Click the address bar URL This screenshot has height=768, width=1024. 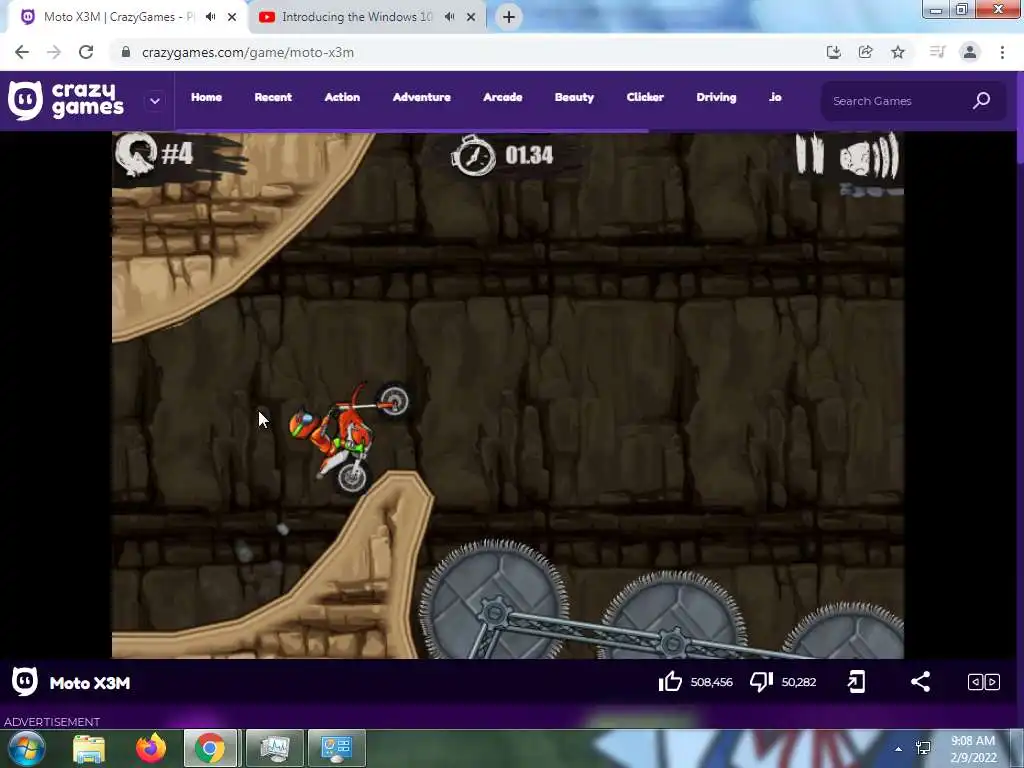[x=248, y=52]
